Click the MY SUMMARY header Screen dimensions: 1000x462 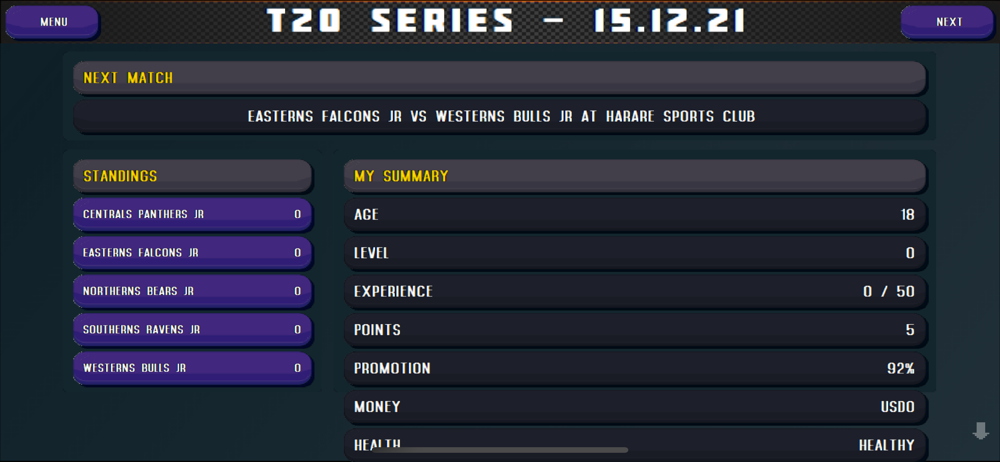pyautogui.click(x=635, y=177)
